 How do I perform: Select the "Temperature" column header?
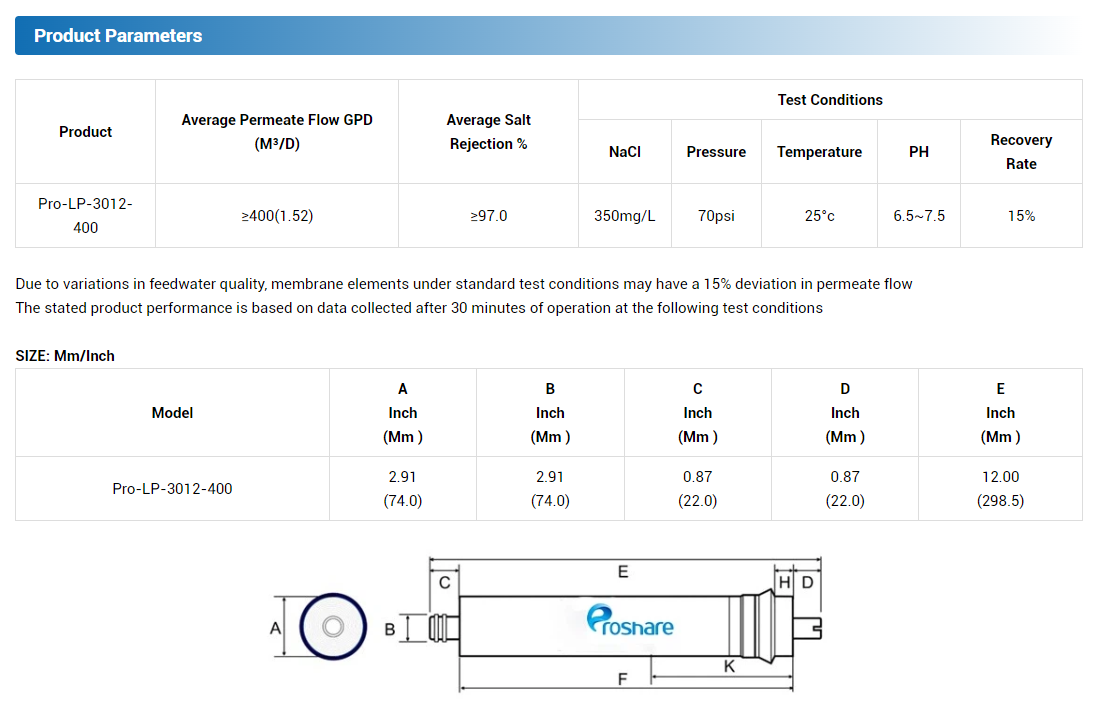[x=819, y=152]
